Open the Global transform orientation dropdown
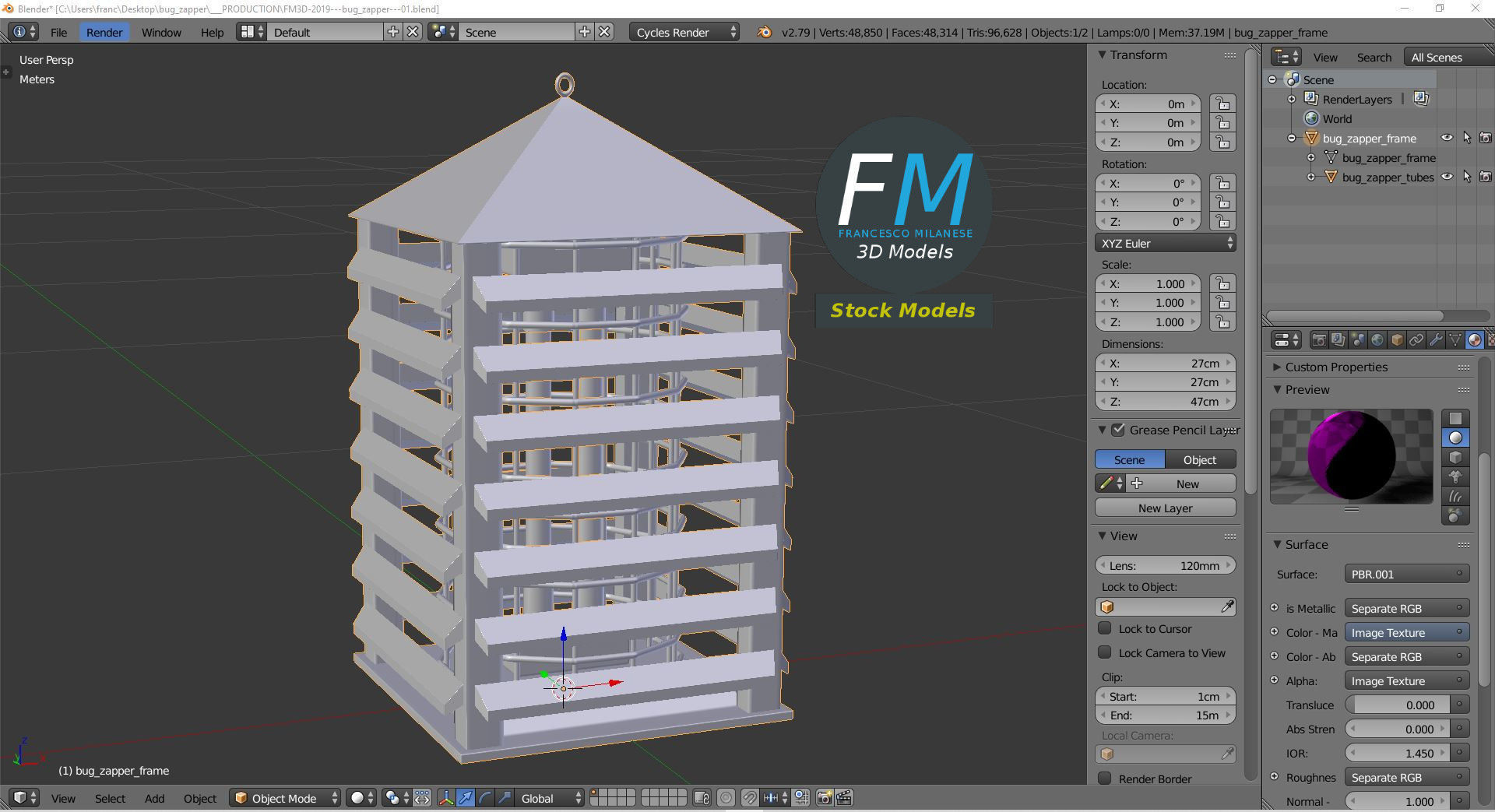This screenshot has width=1495, height=812. 551,798
